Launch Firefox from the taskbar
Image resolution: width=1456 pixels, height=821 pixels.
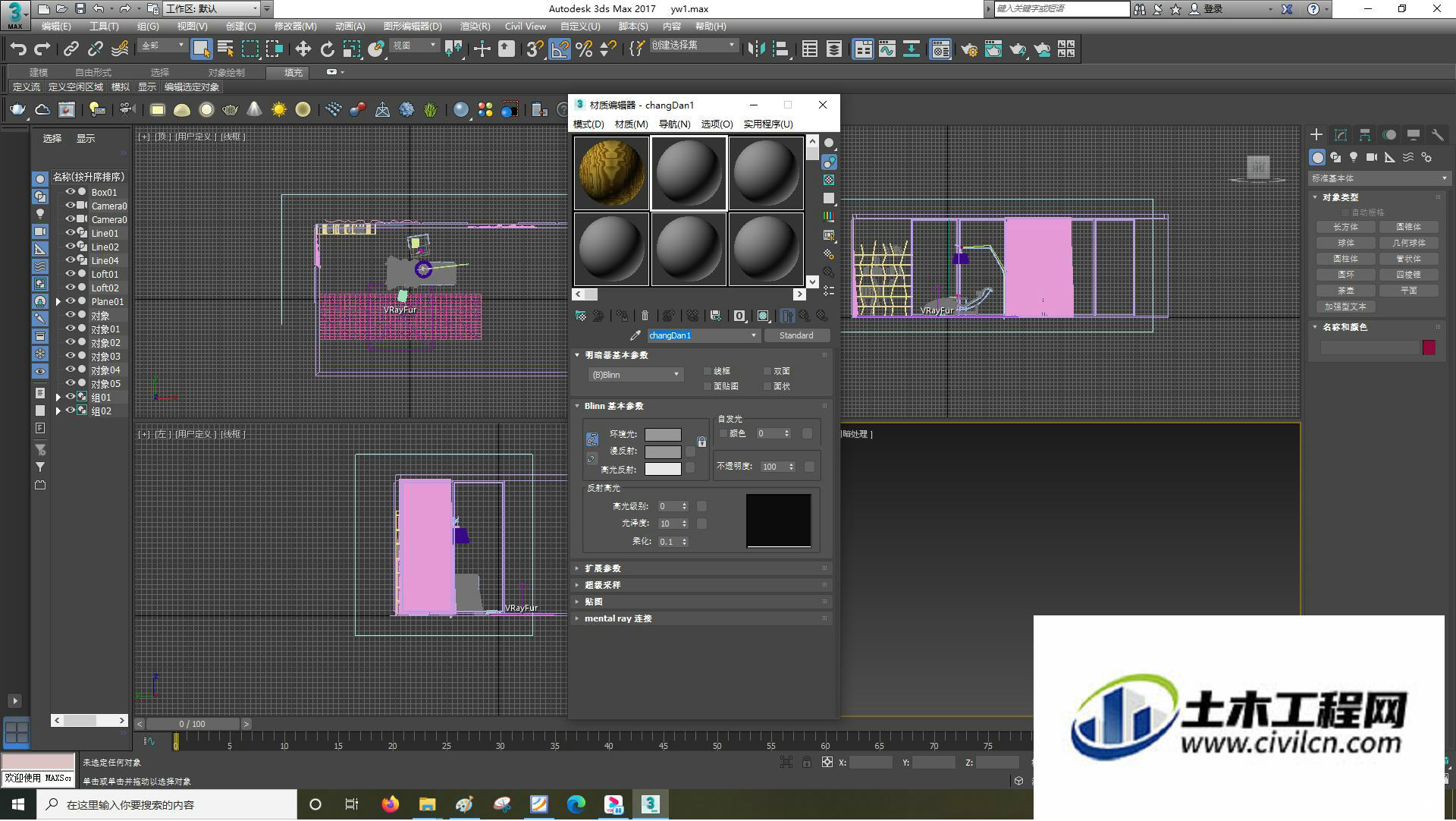coord(391,804)
